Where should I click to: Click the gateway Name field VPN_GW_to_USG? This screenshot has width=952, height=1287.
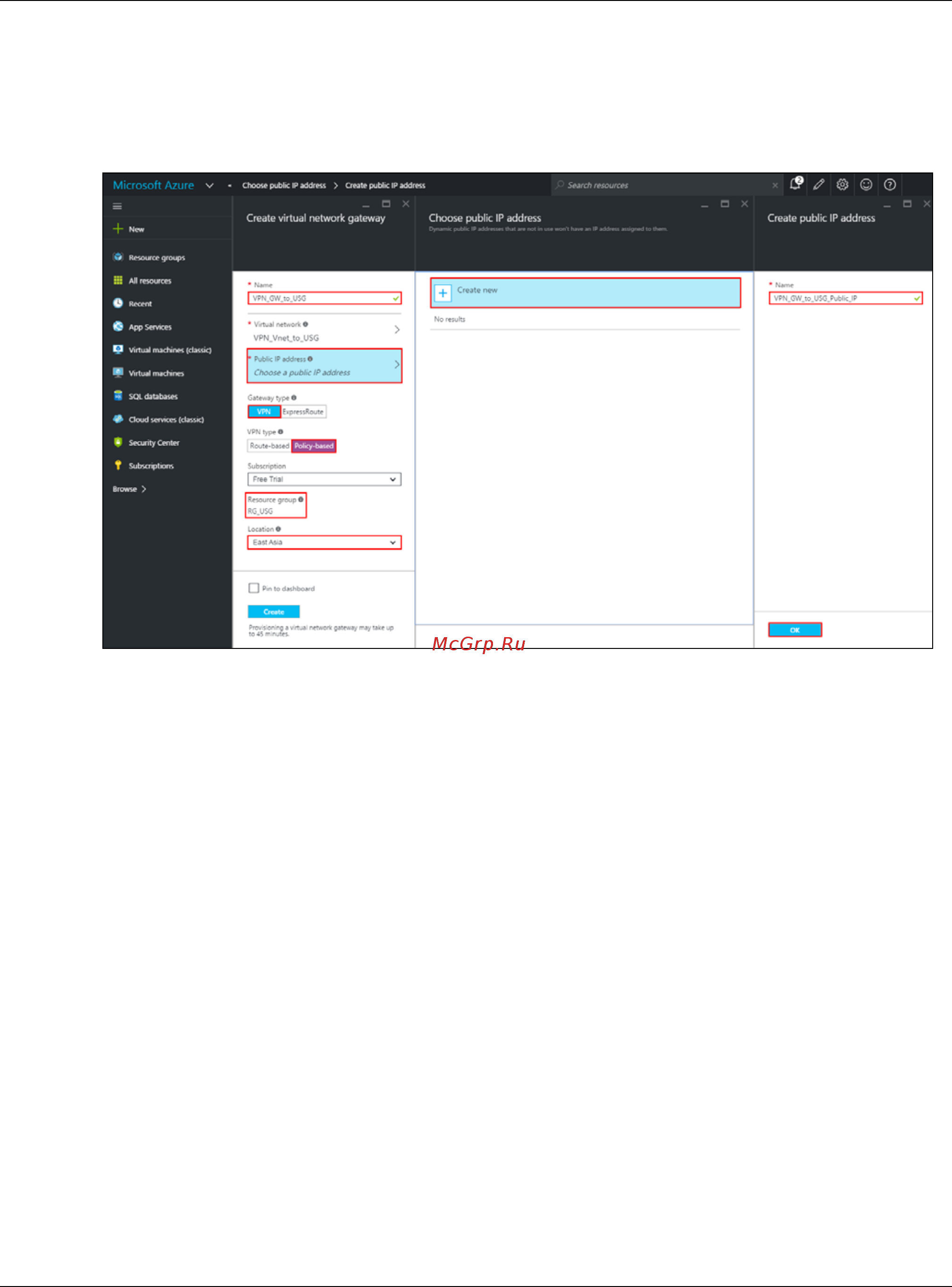(325, 298)
